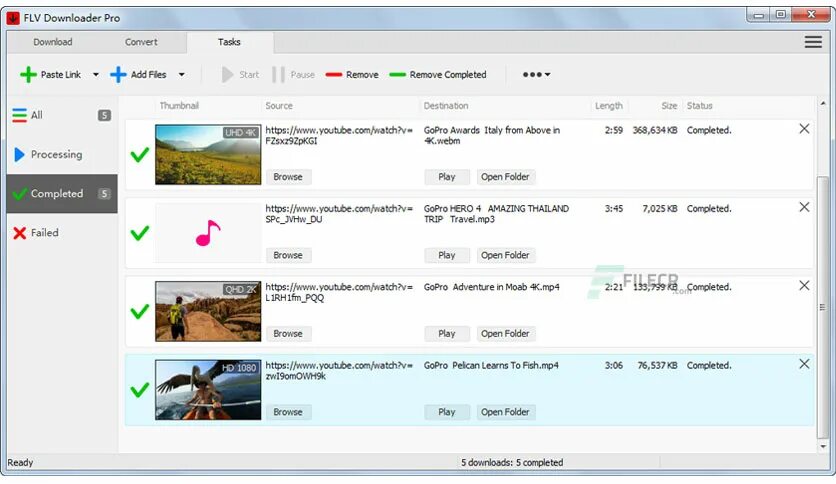836x484 pixels.
Task: Open the three-dots more options menu
Action: pos(536,75)
